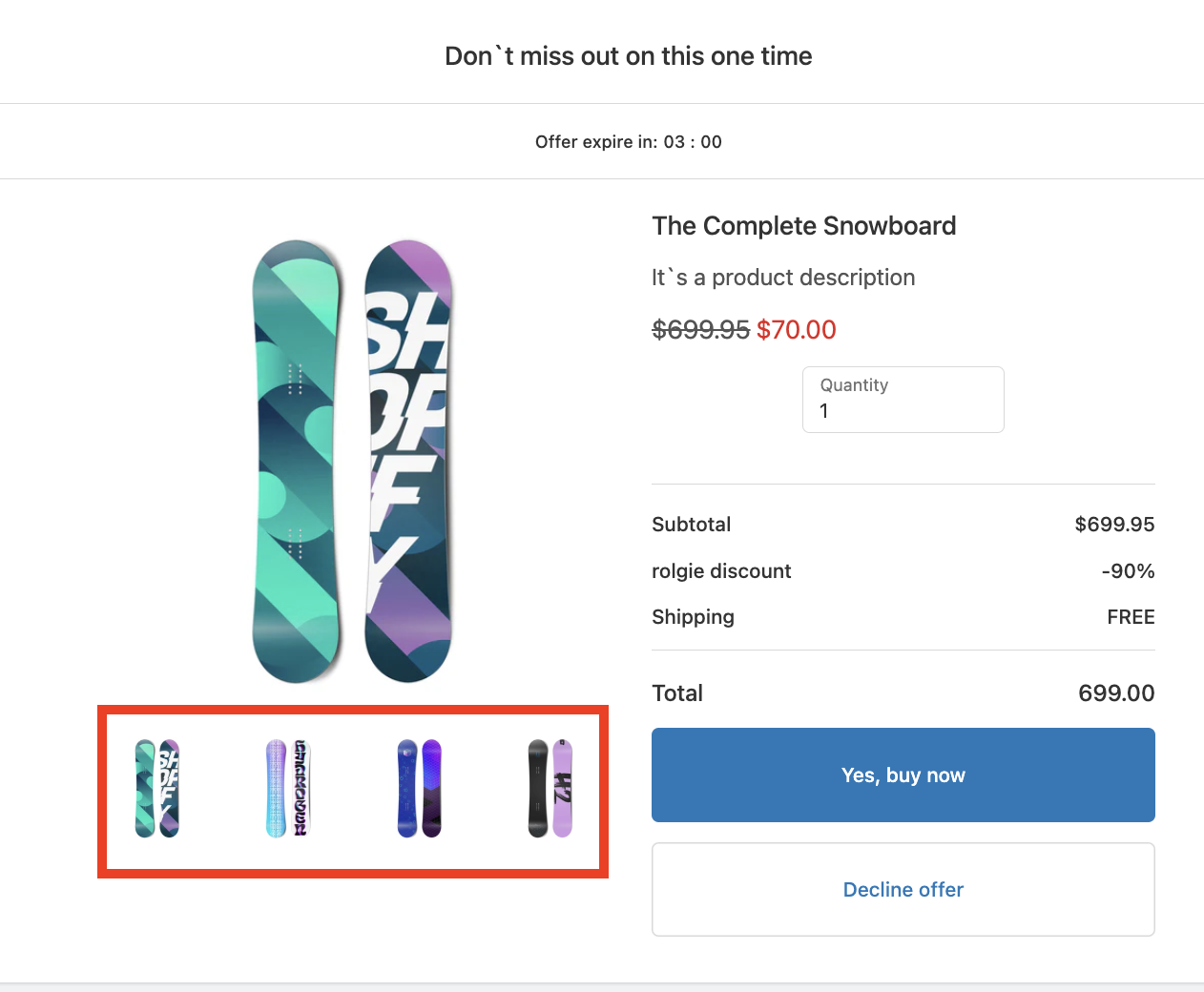Select the teal Shopify snowboard thumbnail
1204x992 pixels.
coord(157,789)
